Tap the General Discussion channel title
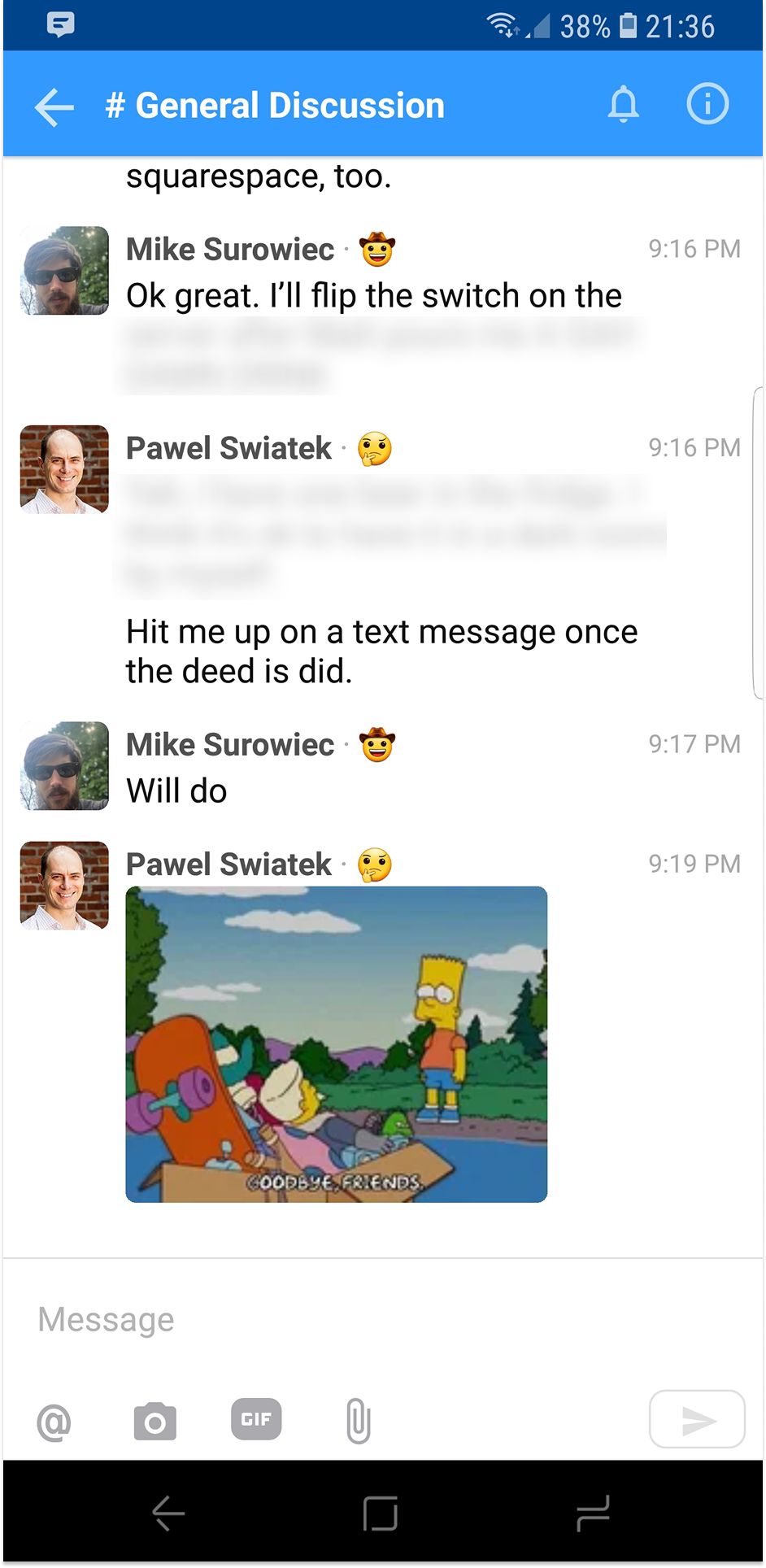 (x=275, y=106)
